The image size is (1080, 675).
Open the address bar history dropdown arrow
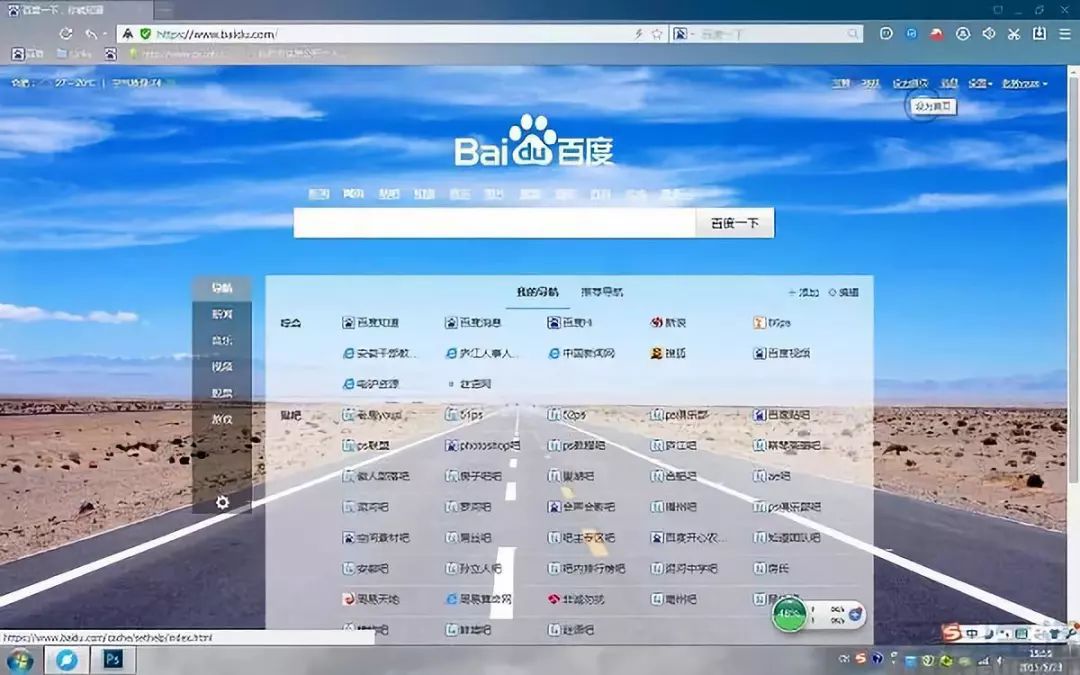pyautogui.click(x=105, y=33)
